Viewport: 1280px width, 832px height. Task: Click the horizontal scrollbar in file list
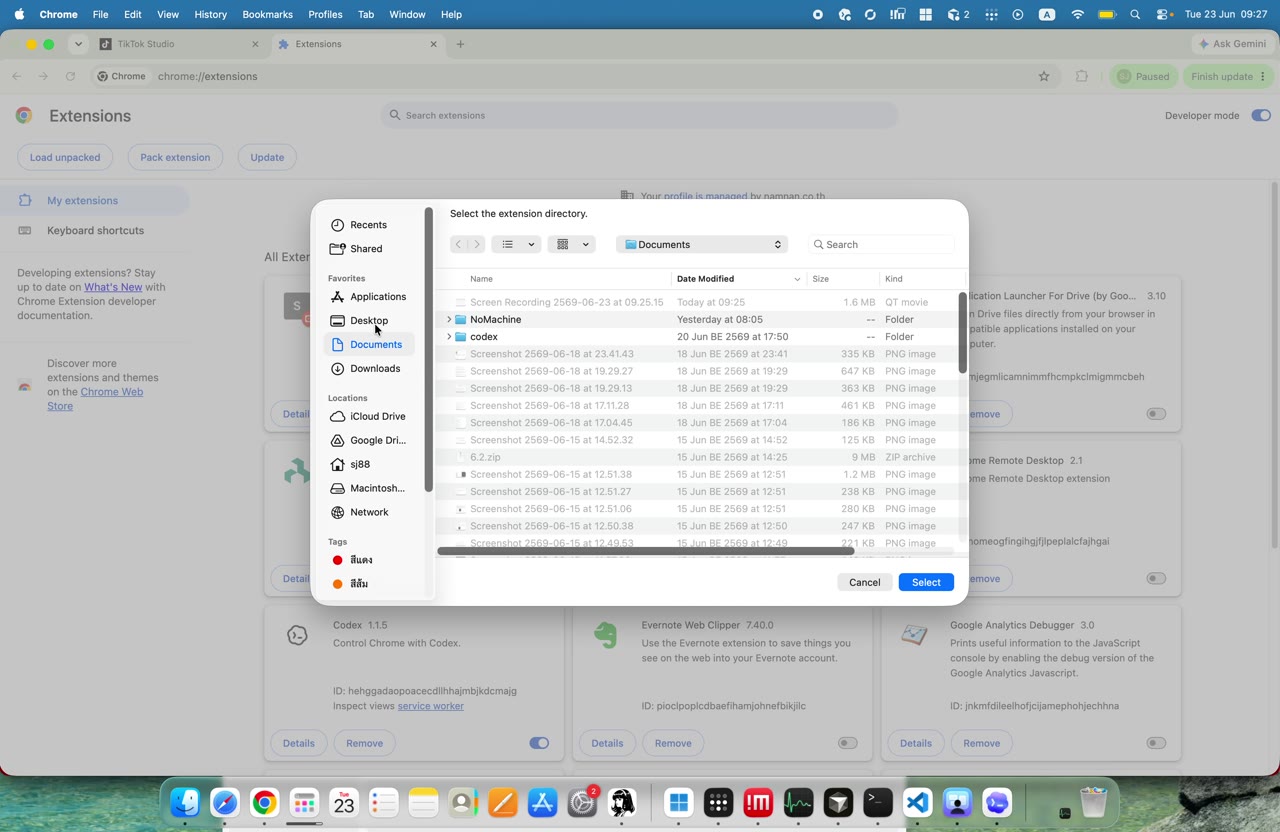(646, 551)
